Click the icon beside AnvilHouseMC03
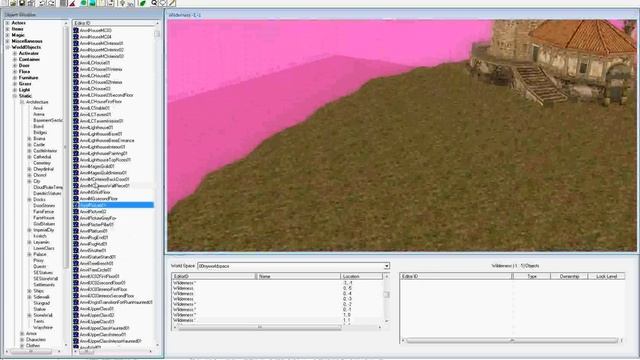Image resolution: width=640 pixels, height=360 pixels. pyautogui.click(x=76, y=30)
